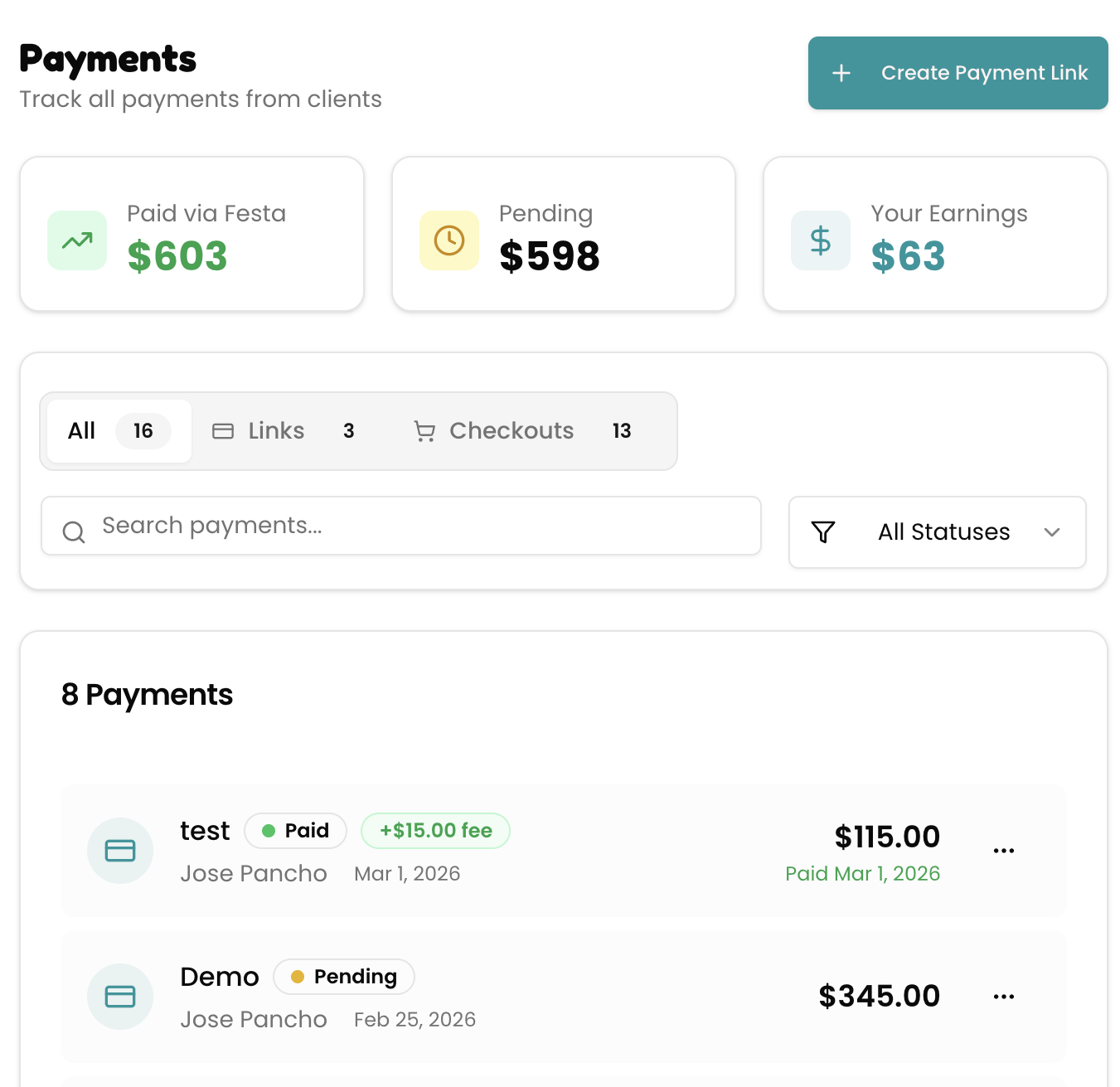Click the dollar sign icon on Your Earnings card
Viewport: 1120px width, 1087px height.
[x=820, y=240]
